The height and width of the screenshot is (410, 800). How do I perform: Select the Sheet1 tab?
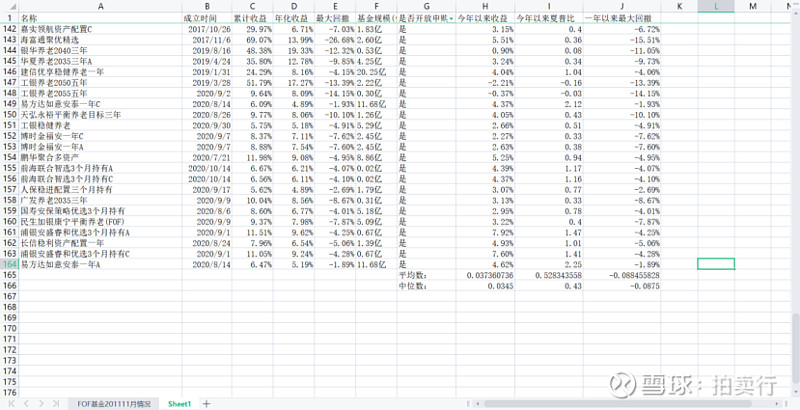(179, 403)
